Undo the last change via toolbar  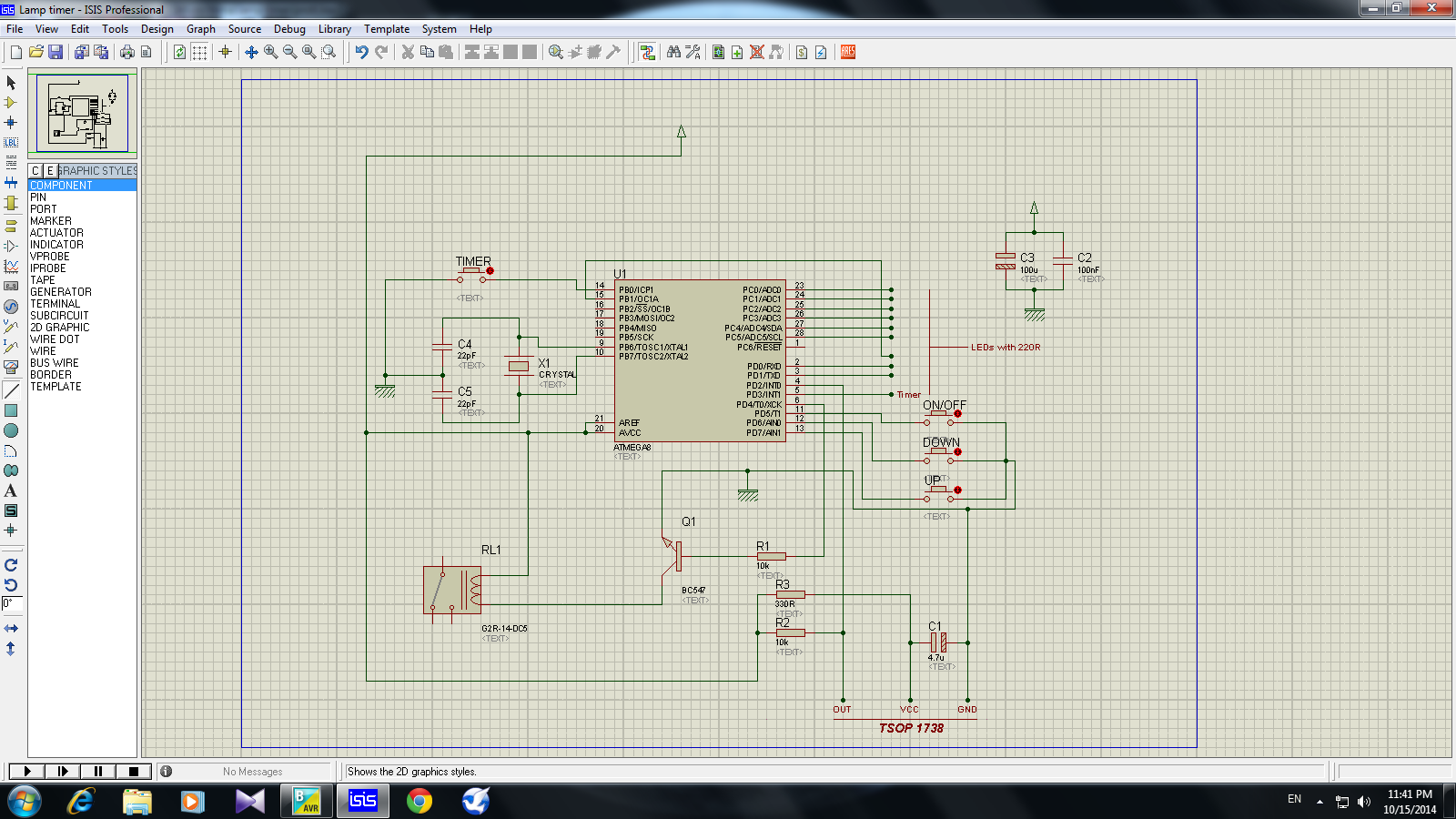pos(361,53)
